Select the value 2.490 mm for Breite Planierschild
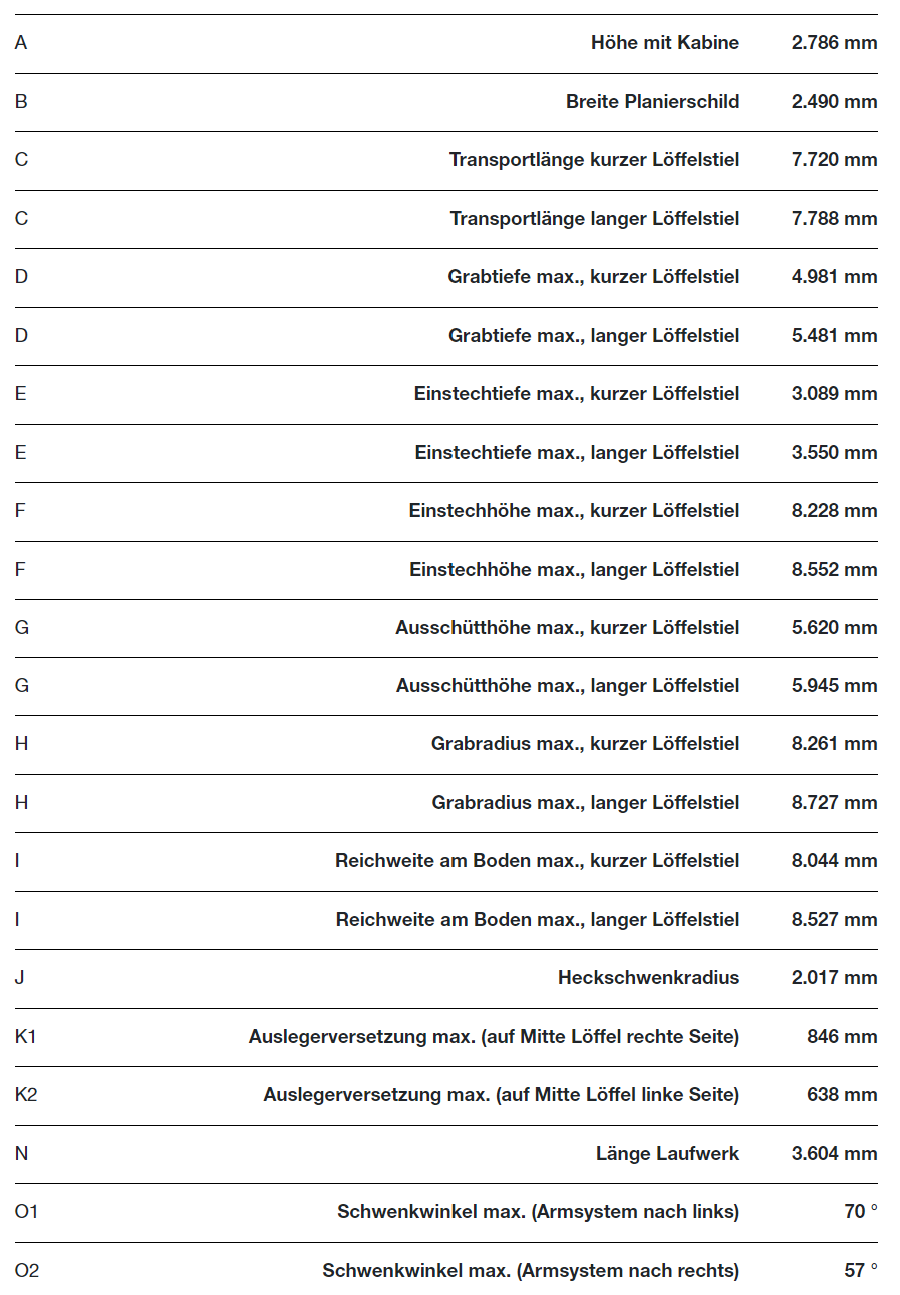900x1295 pixels. click(835, 101)
